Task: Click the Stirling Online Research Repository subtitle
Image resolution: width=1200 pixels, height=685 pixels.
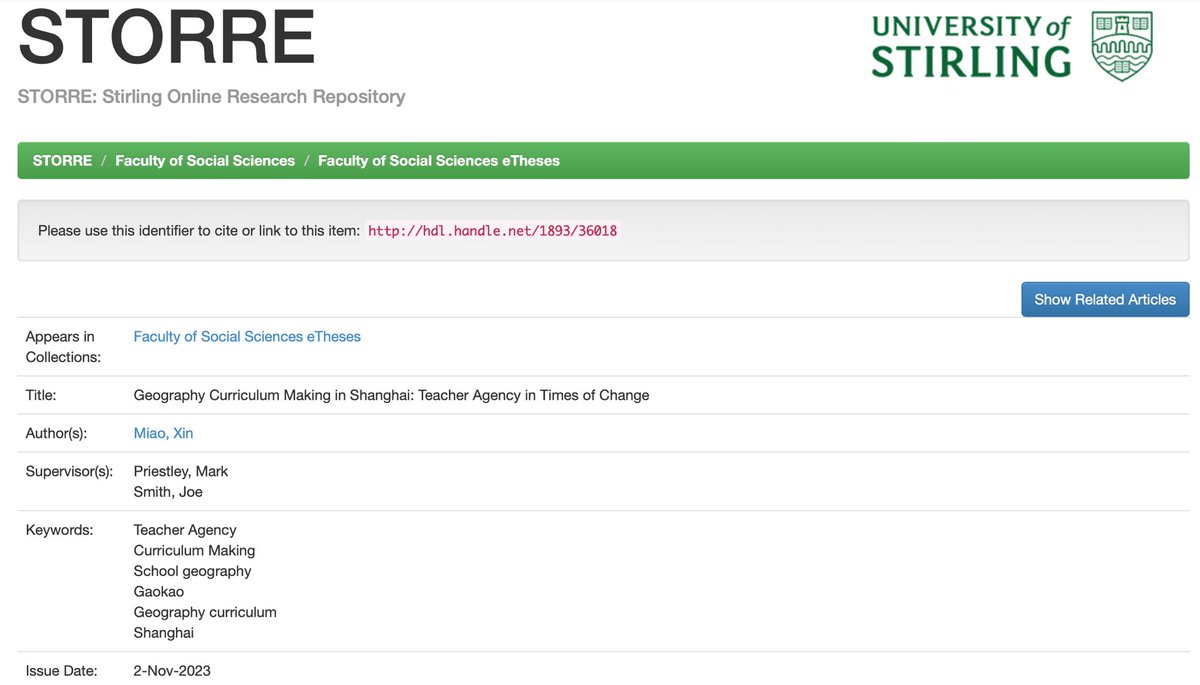Action: click(211, 97)
